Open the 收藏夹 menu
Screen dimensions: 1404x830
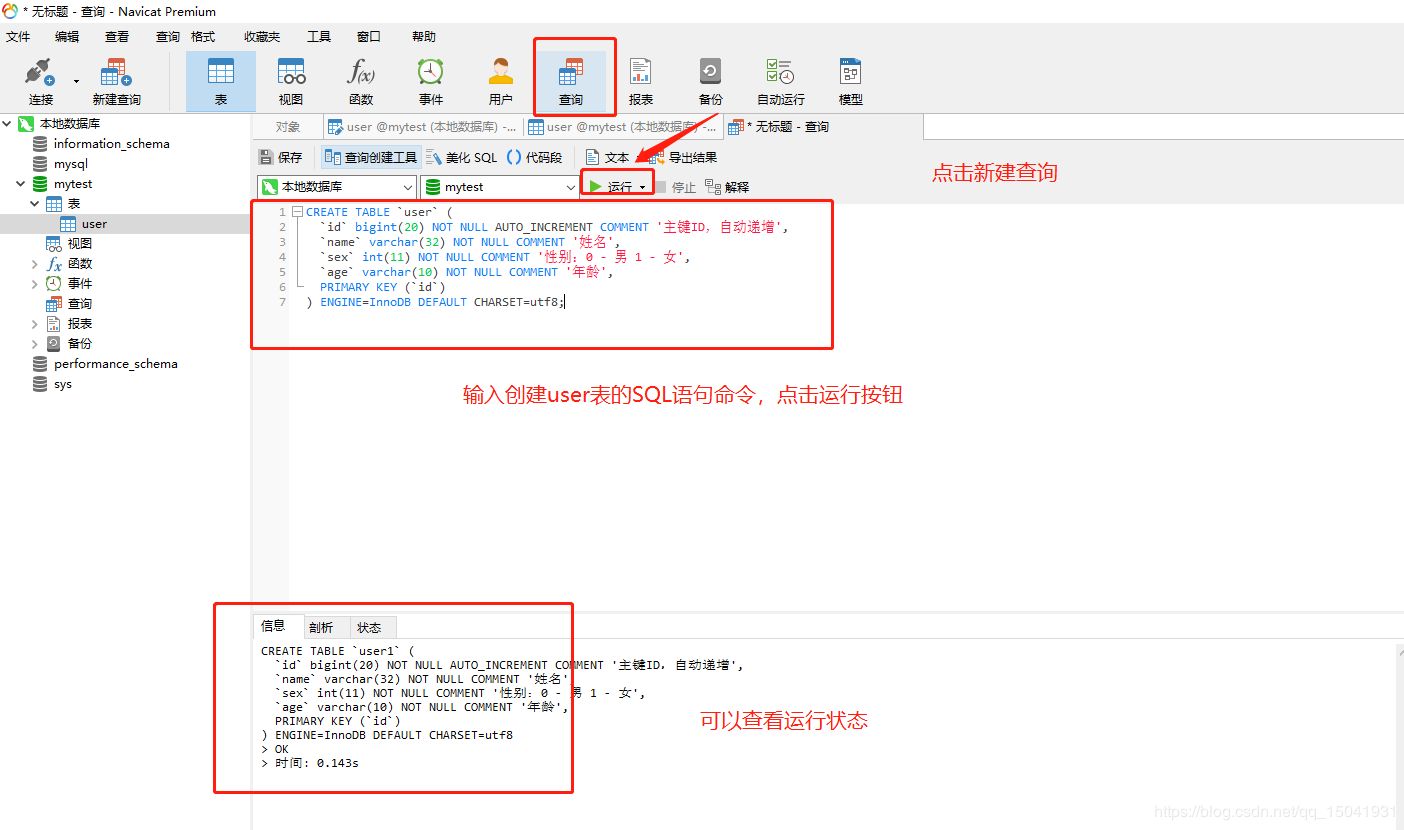(260, 37)
